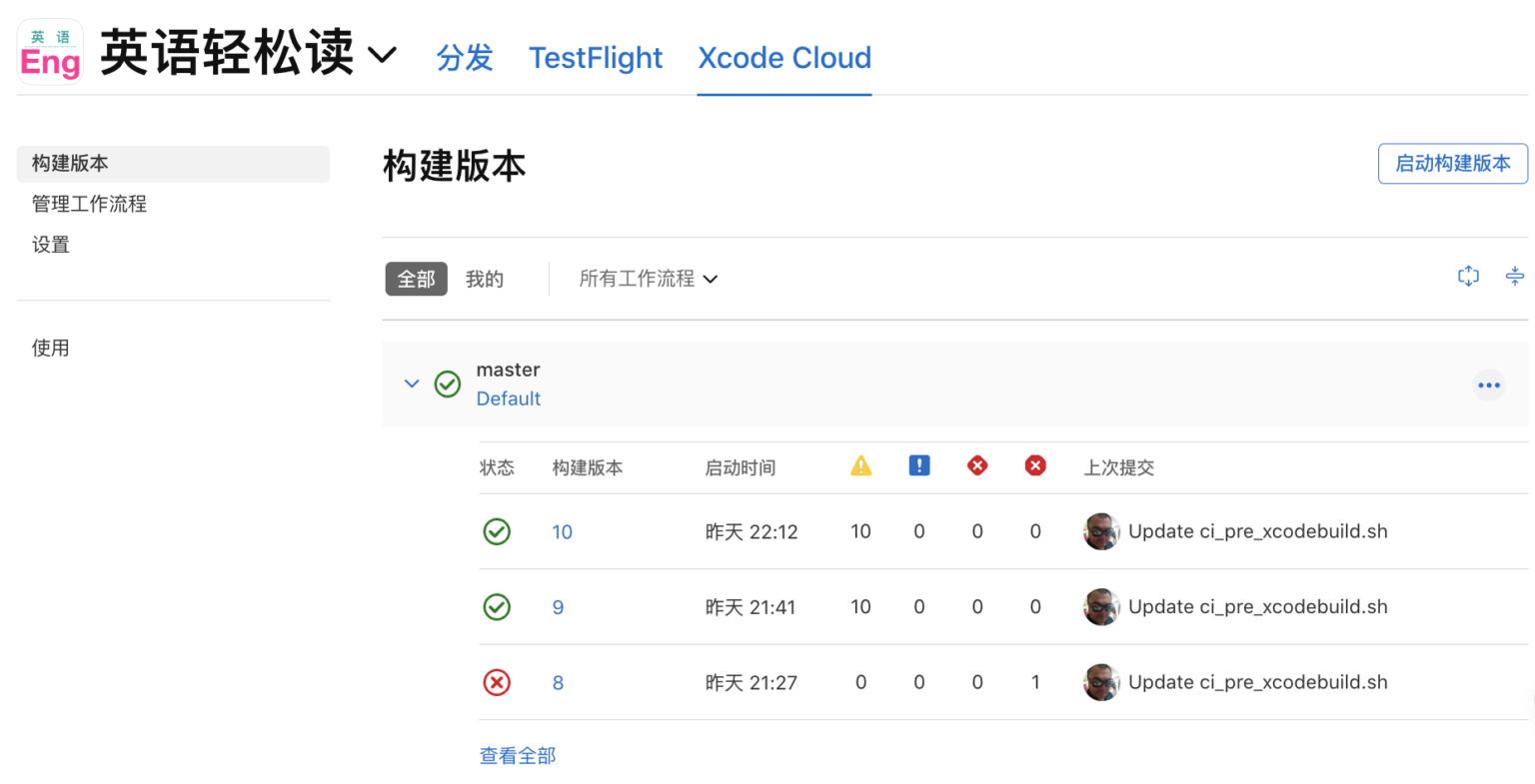Screen dimensions: 1535x784
Task: Click the green success status of build 10
Action: (497, 531)
